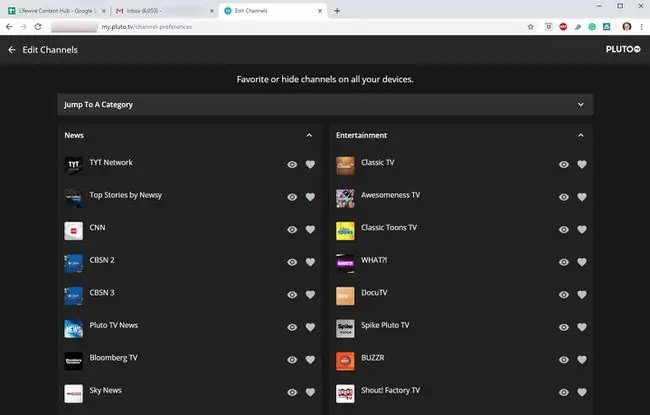Toggle Spike Pluto TV visibility eye

564,327
